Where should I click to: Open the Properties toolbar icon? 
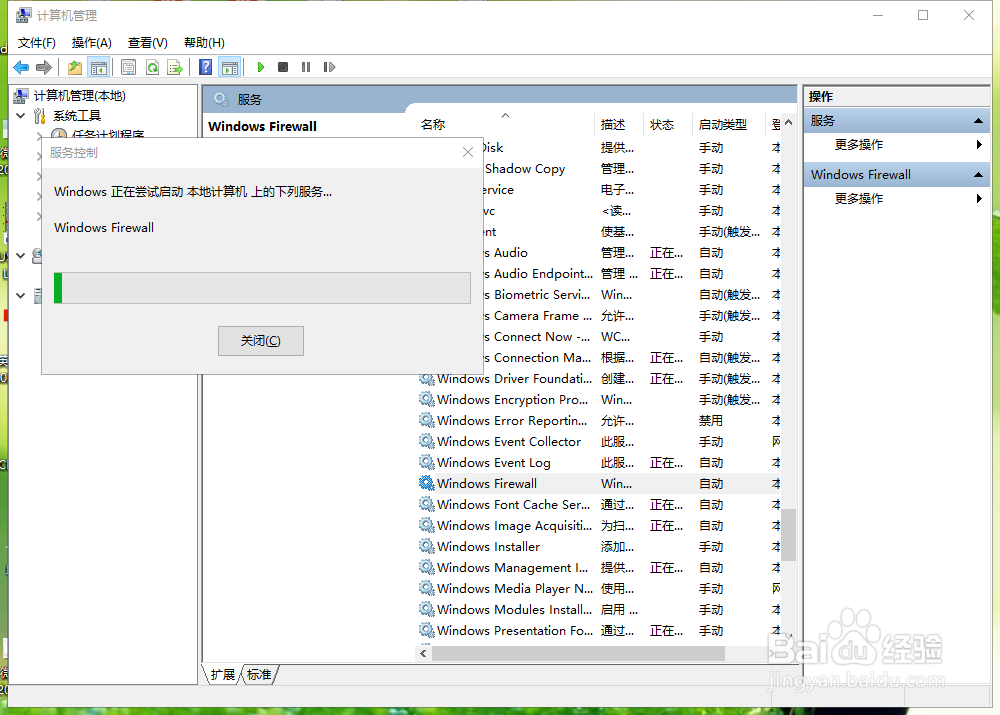(x=128, y=67)
